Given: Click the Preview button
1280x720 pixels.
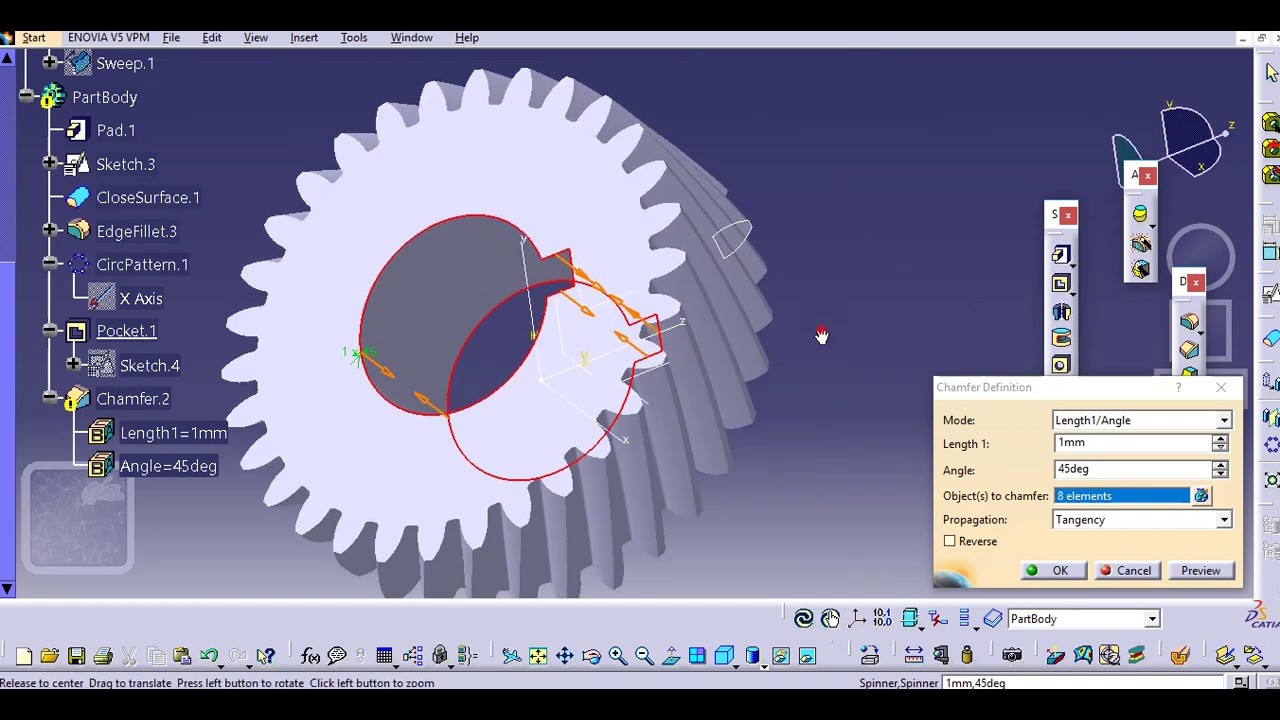Looking at the screenshot, I should 1201,571.
